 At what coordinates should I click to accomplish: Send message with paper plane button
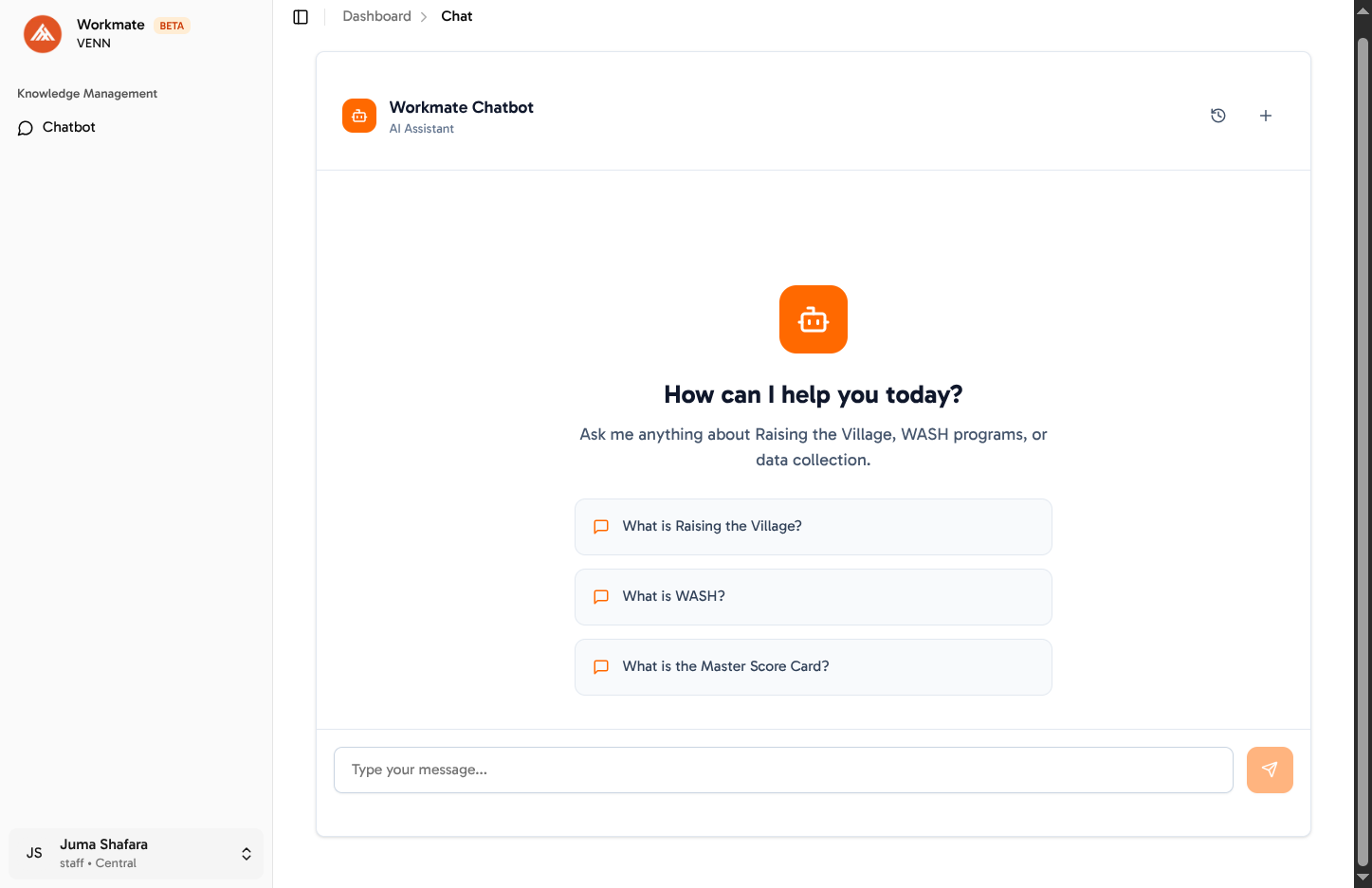1270,770
